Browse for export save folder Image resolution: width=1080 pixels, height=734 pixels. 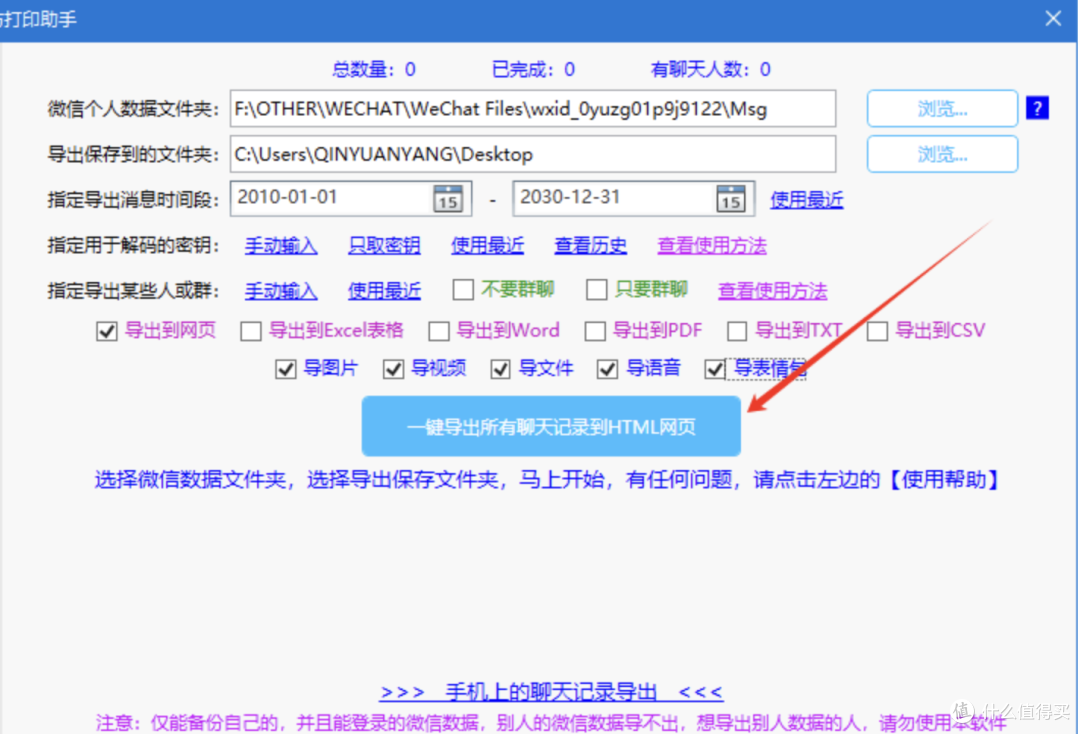(942, 154)
